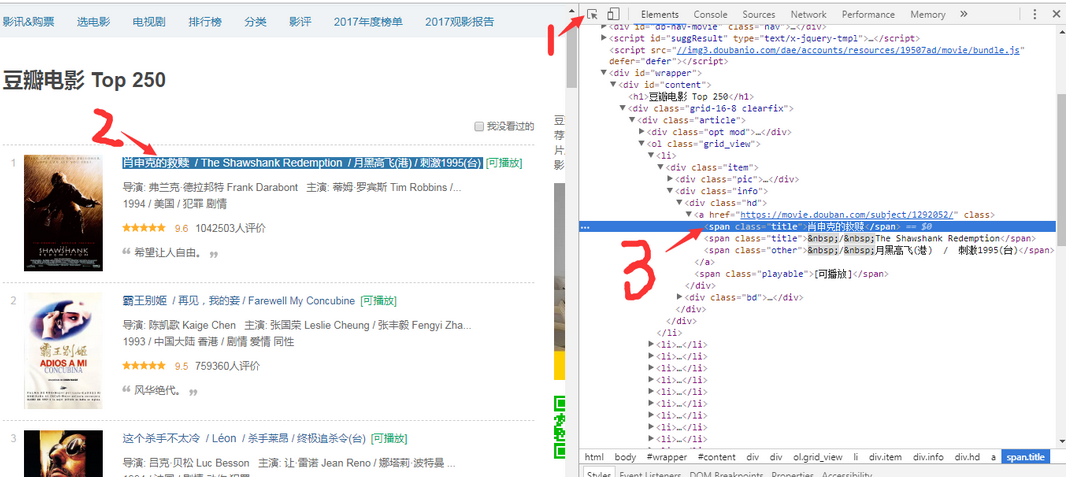This screenshot has height=477, width=1078.
Task: Expand the script id="suggResult" node
Action: pos(604,38)
